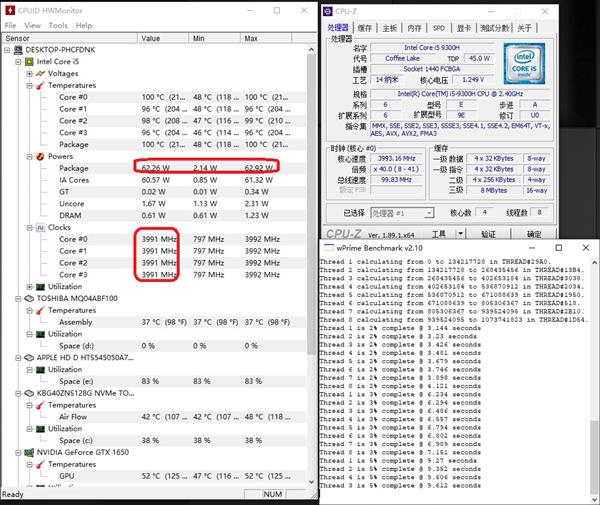Open the Help menu in HWMonitor

point(84,26)
